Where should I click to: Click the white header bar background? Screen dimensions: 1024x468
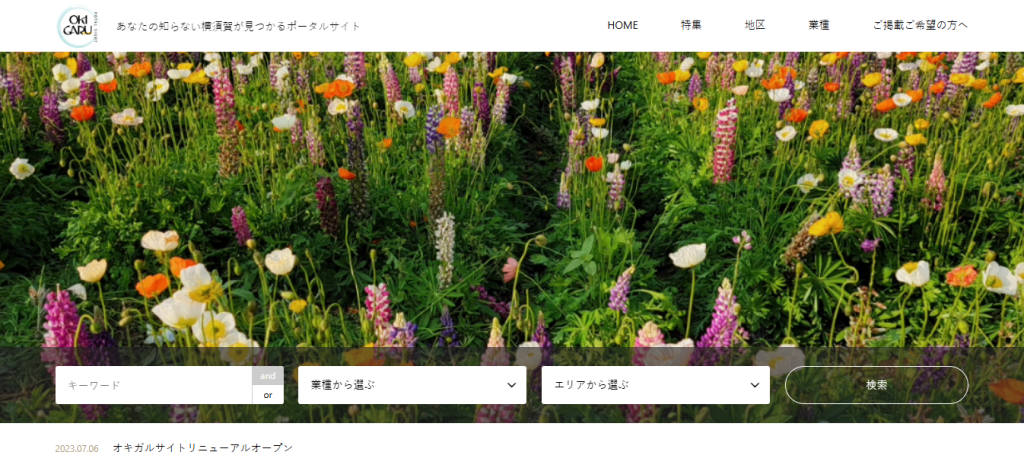click(480, 25)
